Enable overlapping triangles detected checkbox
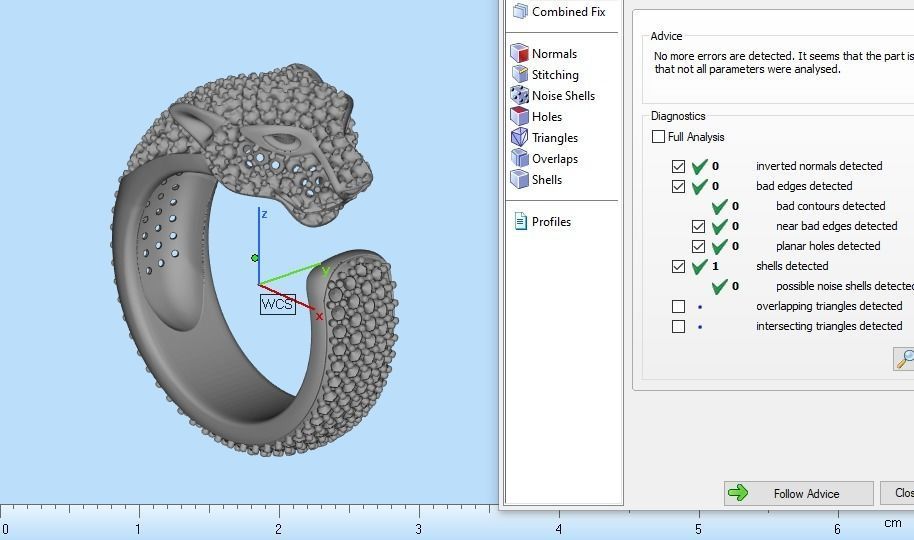 [678, 306]
